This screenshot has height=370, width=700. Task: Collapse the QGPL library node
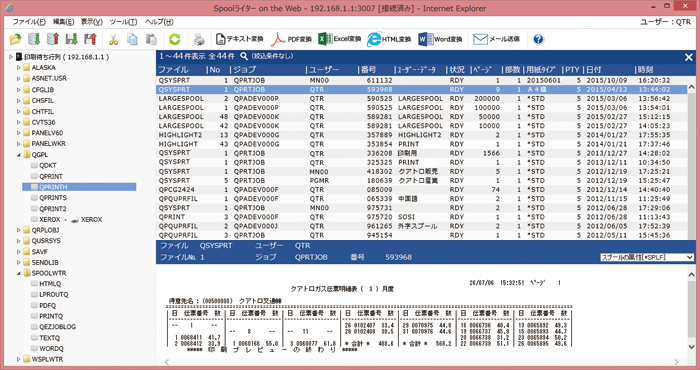pos(19,155)
